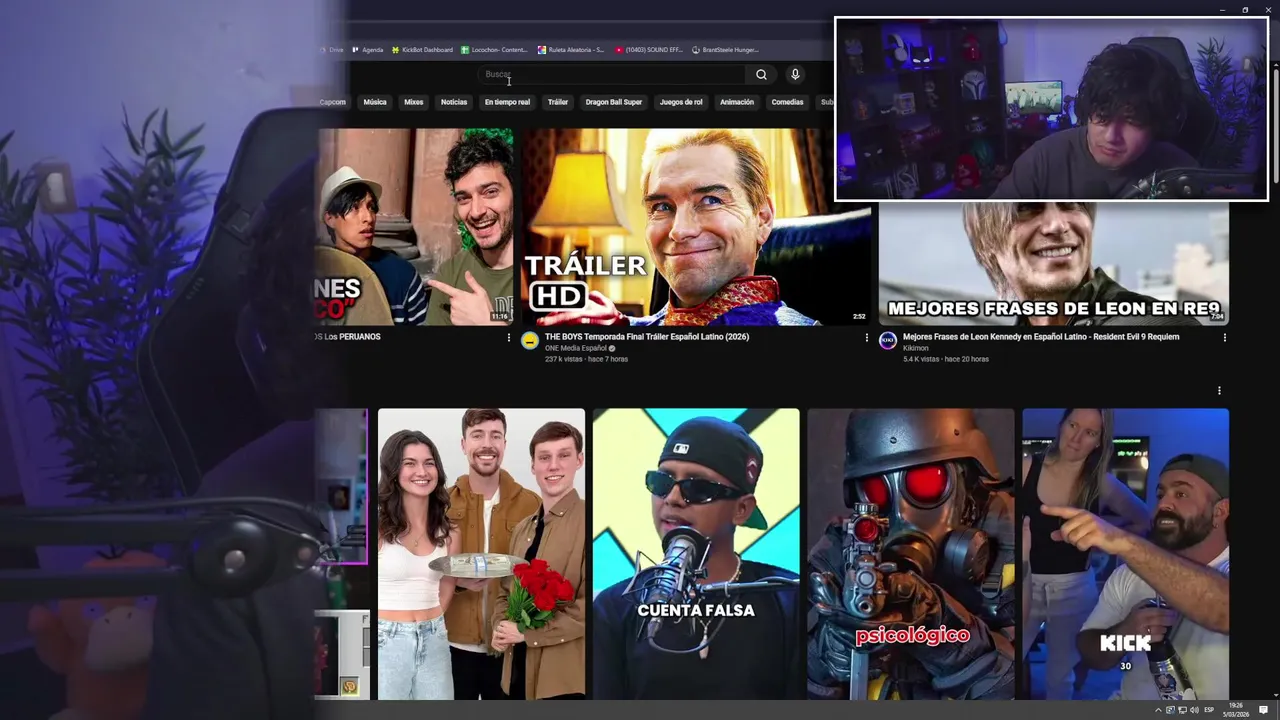This screenshot has width=1280, height=720.
Task: Open the Short with roses and money tray
Action: pos(481,553)
